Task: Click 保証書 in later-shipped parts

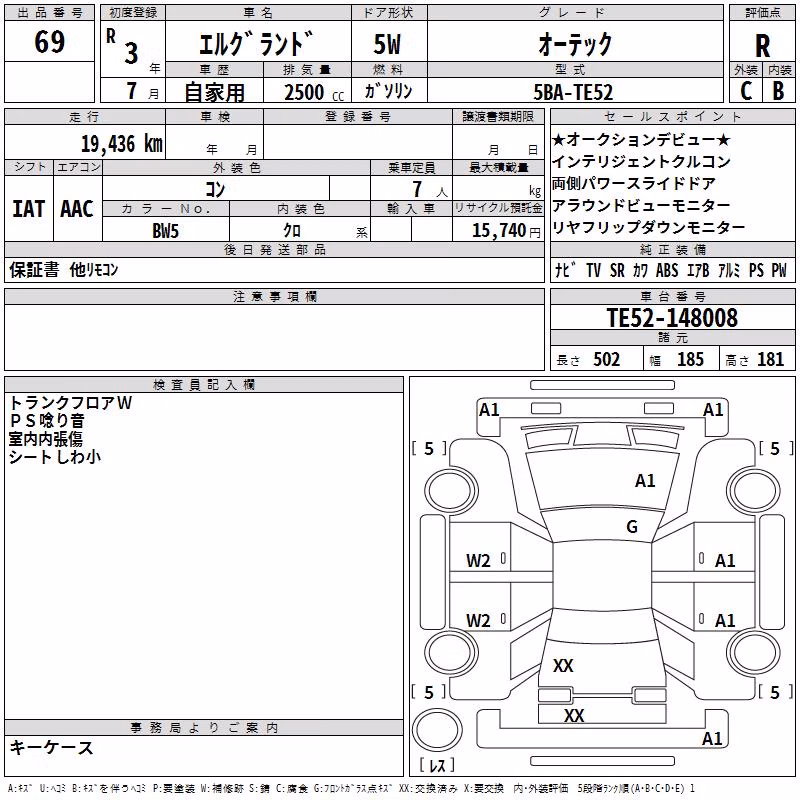Action: [34, 269]
